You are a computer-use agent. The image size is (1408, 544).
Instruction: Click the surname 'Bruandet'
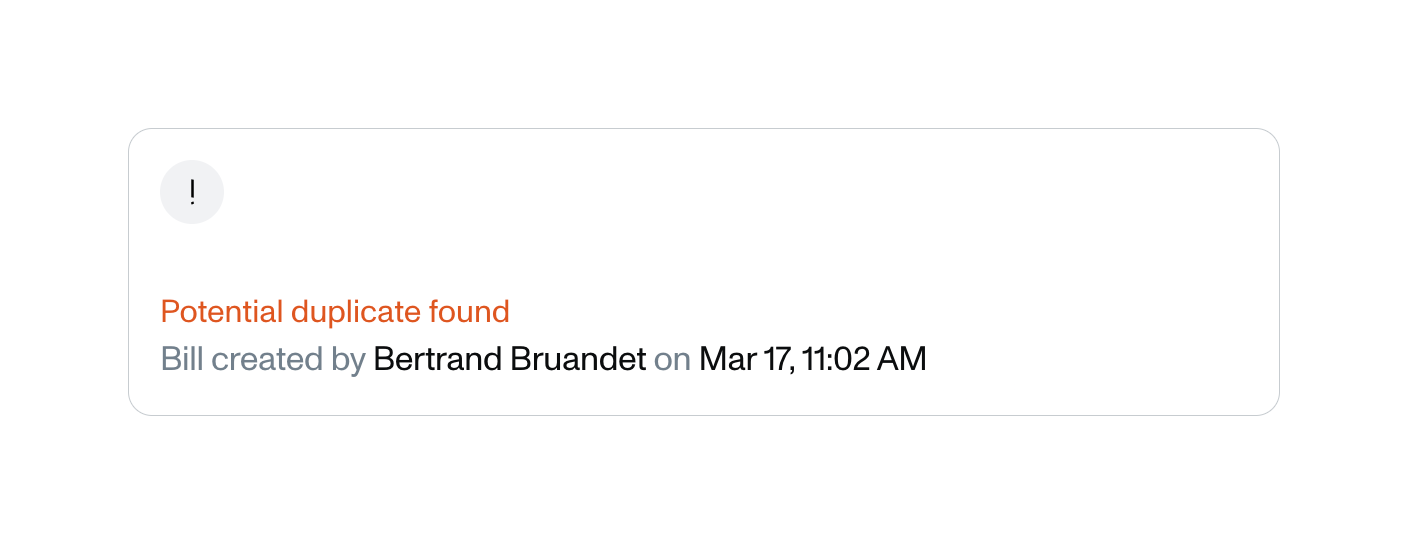578,359
